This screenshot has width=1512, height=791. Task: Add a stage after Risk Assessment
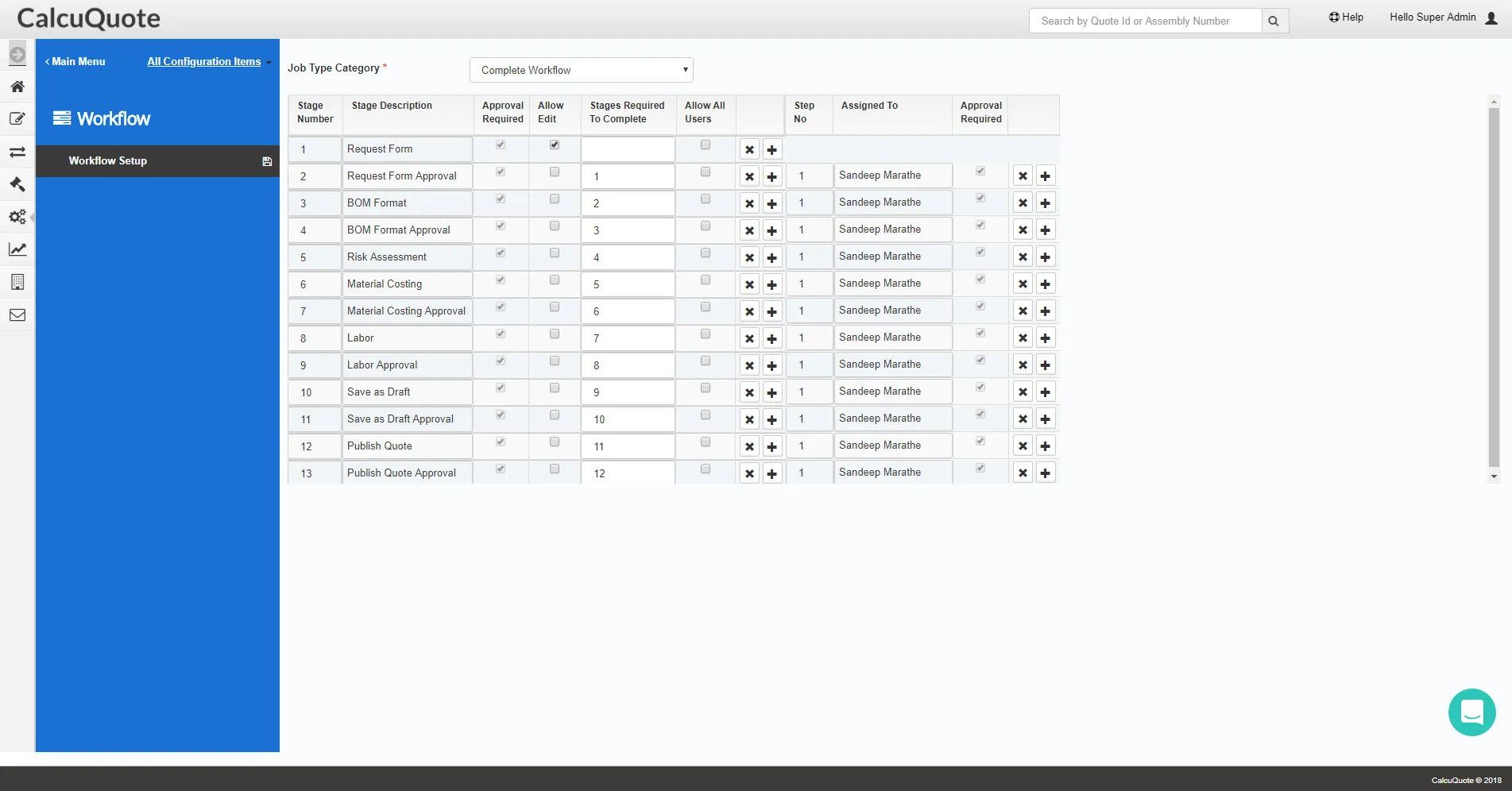pyautogui.click(x=771, y=257)
